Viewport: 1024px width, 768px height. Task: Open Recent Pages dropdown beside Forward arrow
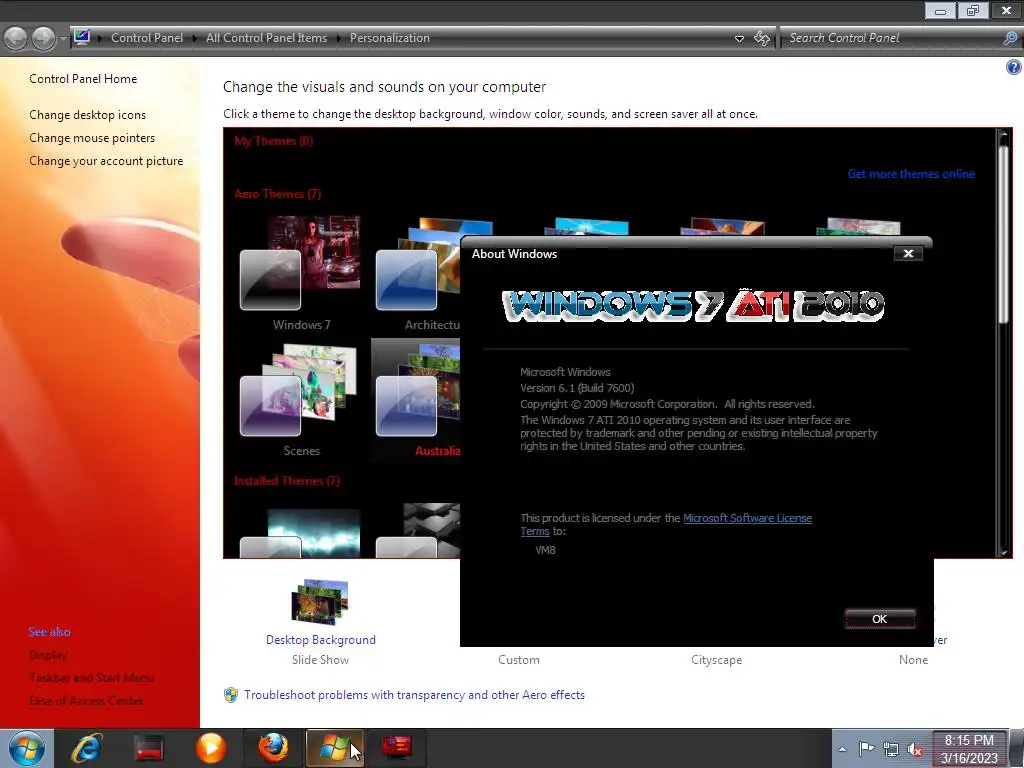point(63,39)
